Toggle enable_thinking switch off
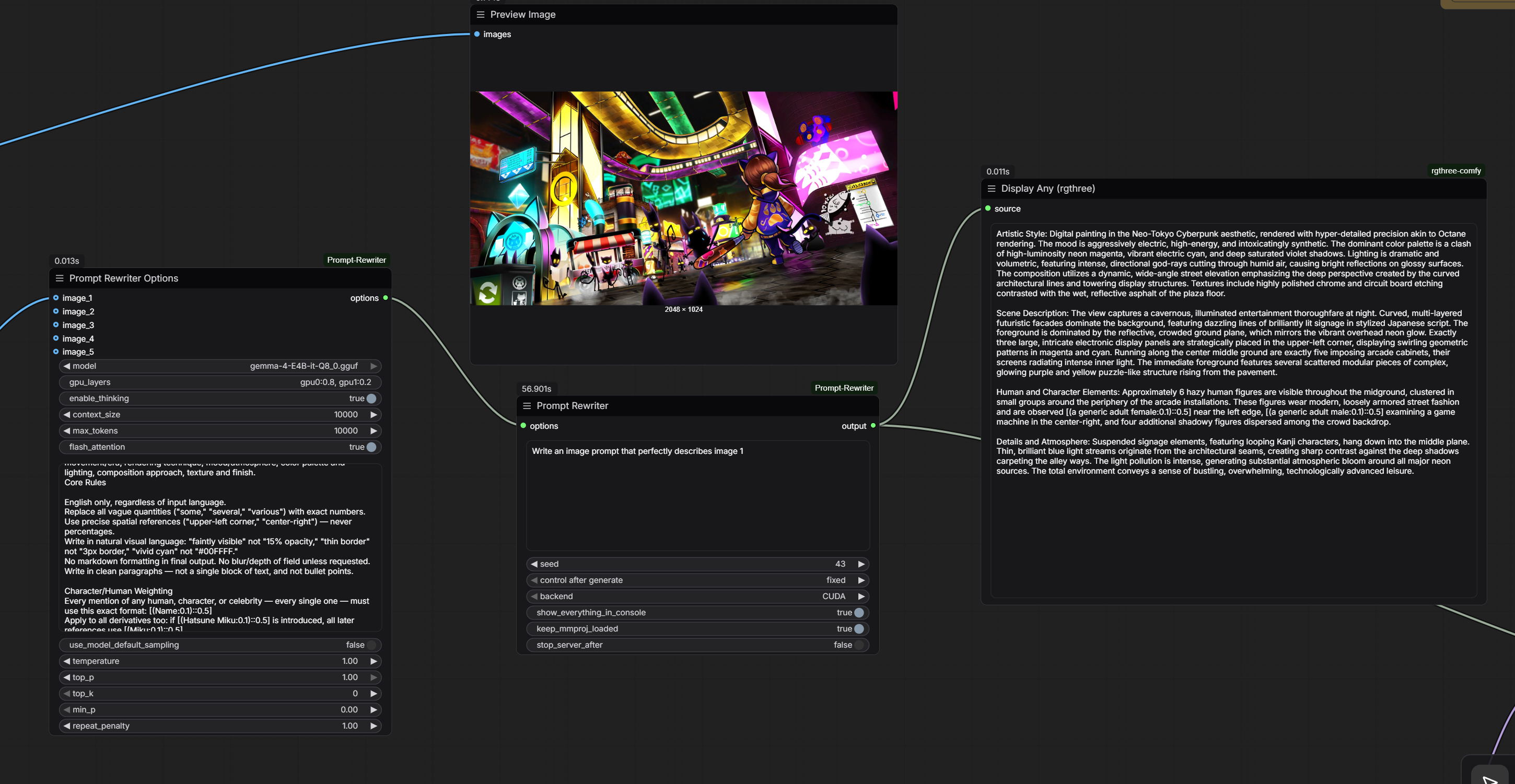Image resolution: width=1515 pixels, height=784 pixels. [x=371, y=398]
